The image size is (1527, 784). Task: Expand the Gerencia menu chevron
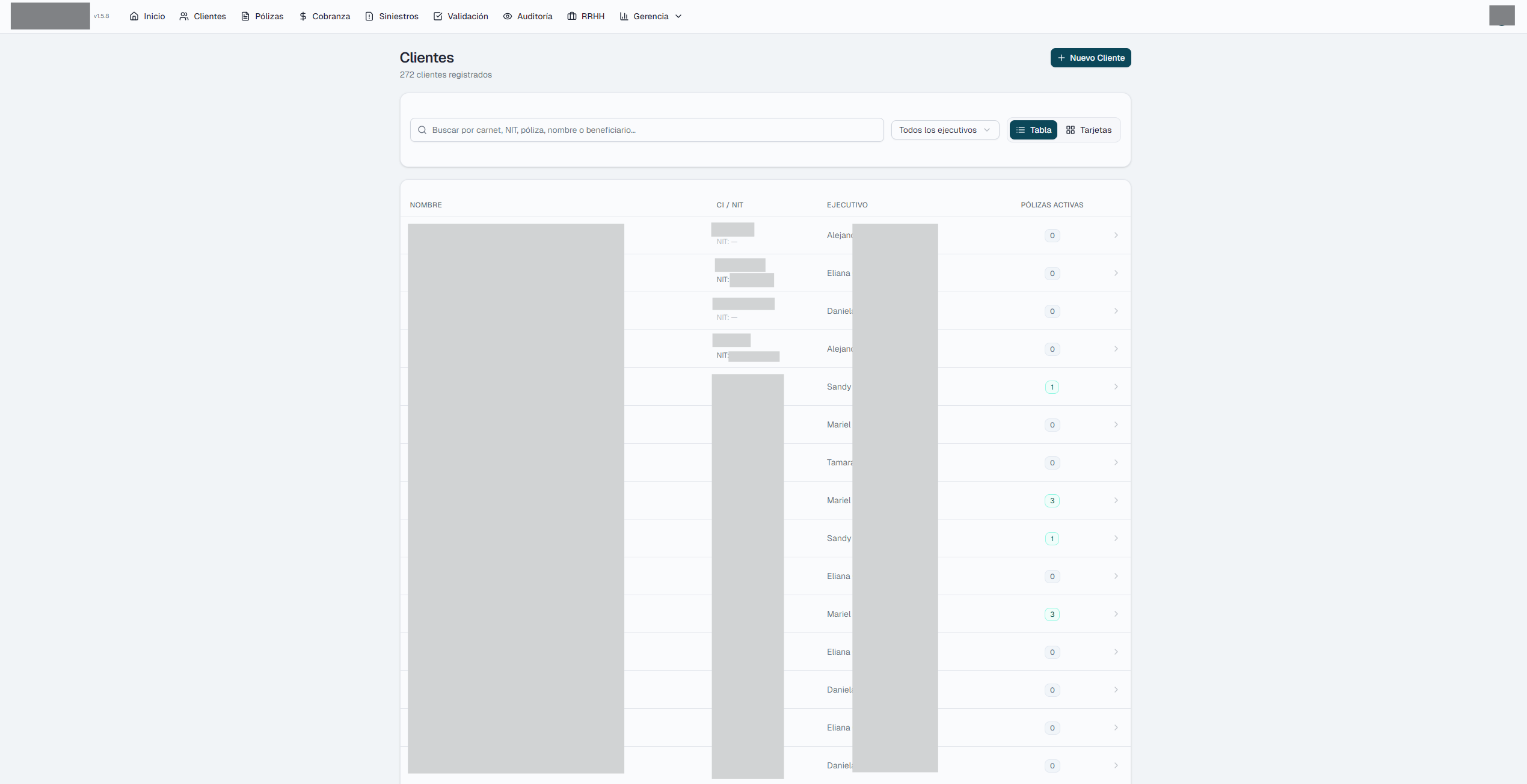coord(678,16)
